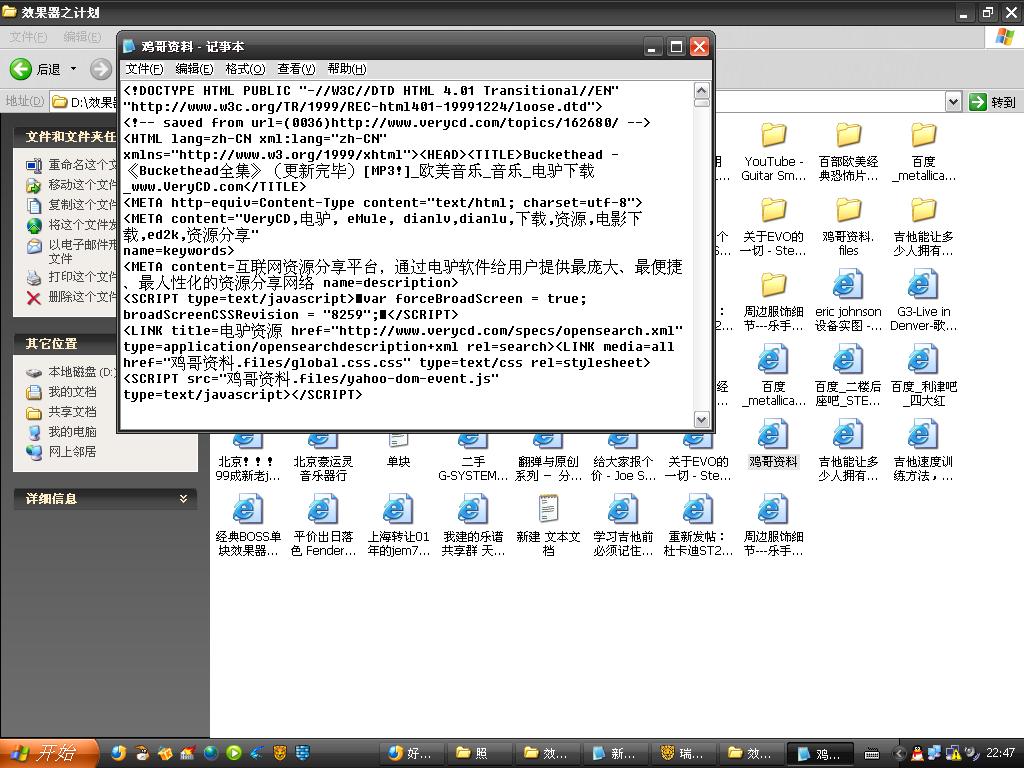Screen dimensions: 1024x768
Task: Open the 新建 文本文档 text file
Action: [x=548, y=511]
